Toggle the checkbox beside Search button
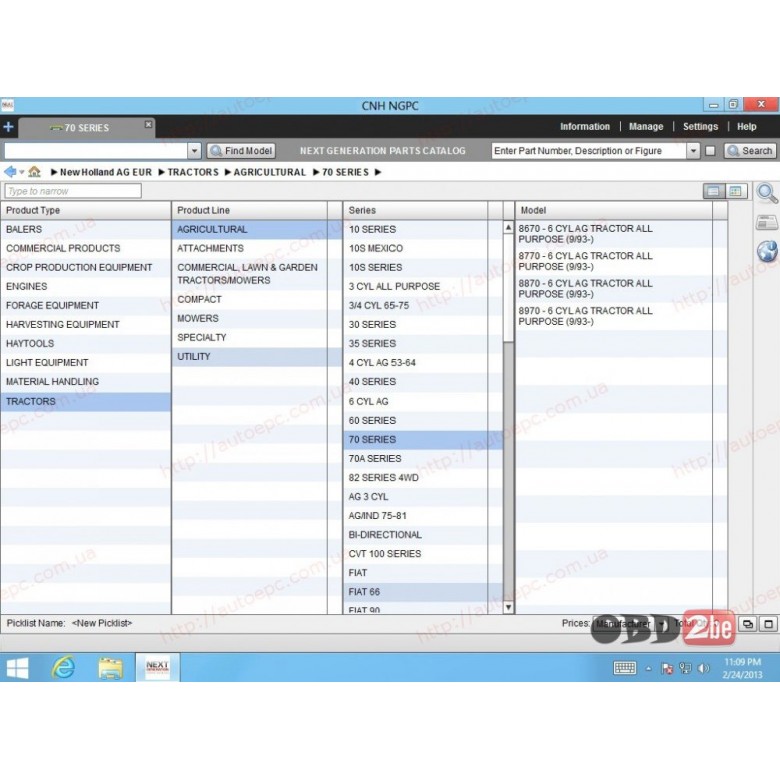This screenshot has height=780, width=780. coord(710,151)
